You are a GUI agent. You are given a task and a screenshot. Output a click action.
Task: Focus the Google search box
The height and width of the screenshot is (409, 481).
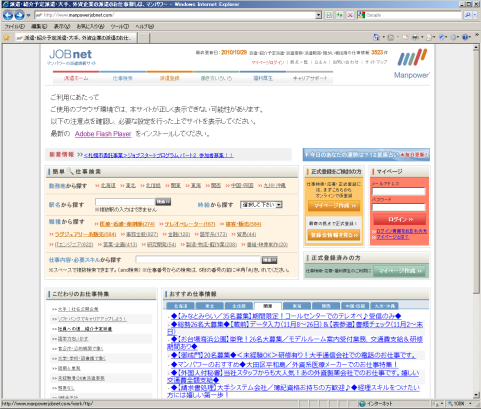[x=413, y=15]
